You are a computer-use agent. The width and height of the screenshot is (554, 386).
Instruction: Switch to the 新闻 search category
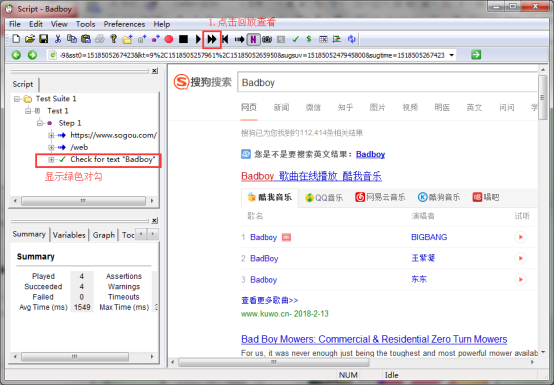click(281, 107)
